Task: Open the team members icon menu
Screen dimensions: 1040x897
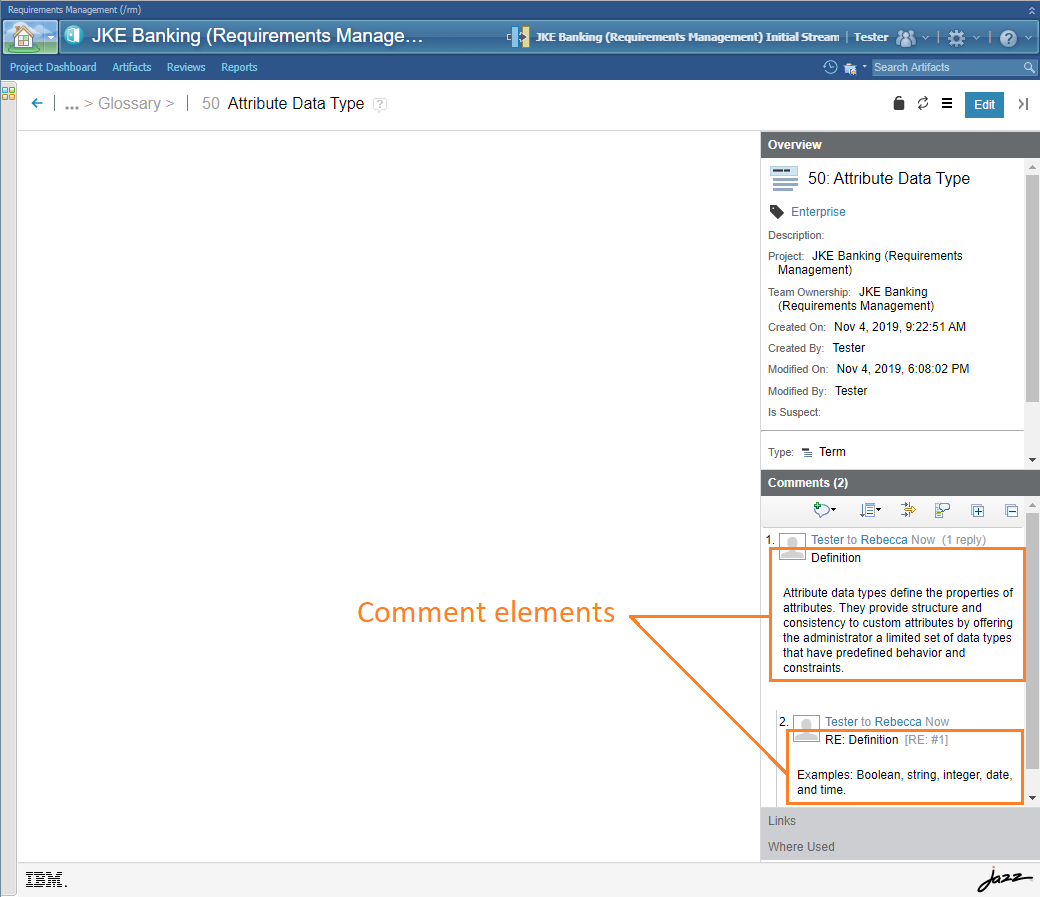Action: pyautogui.click(x=906, y=38)
